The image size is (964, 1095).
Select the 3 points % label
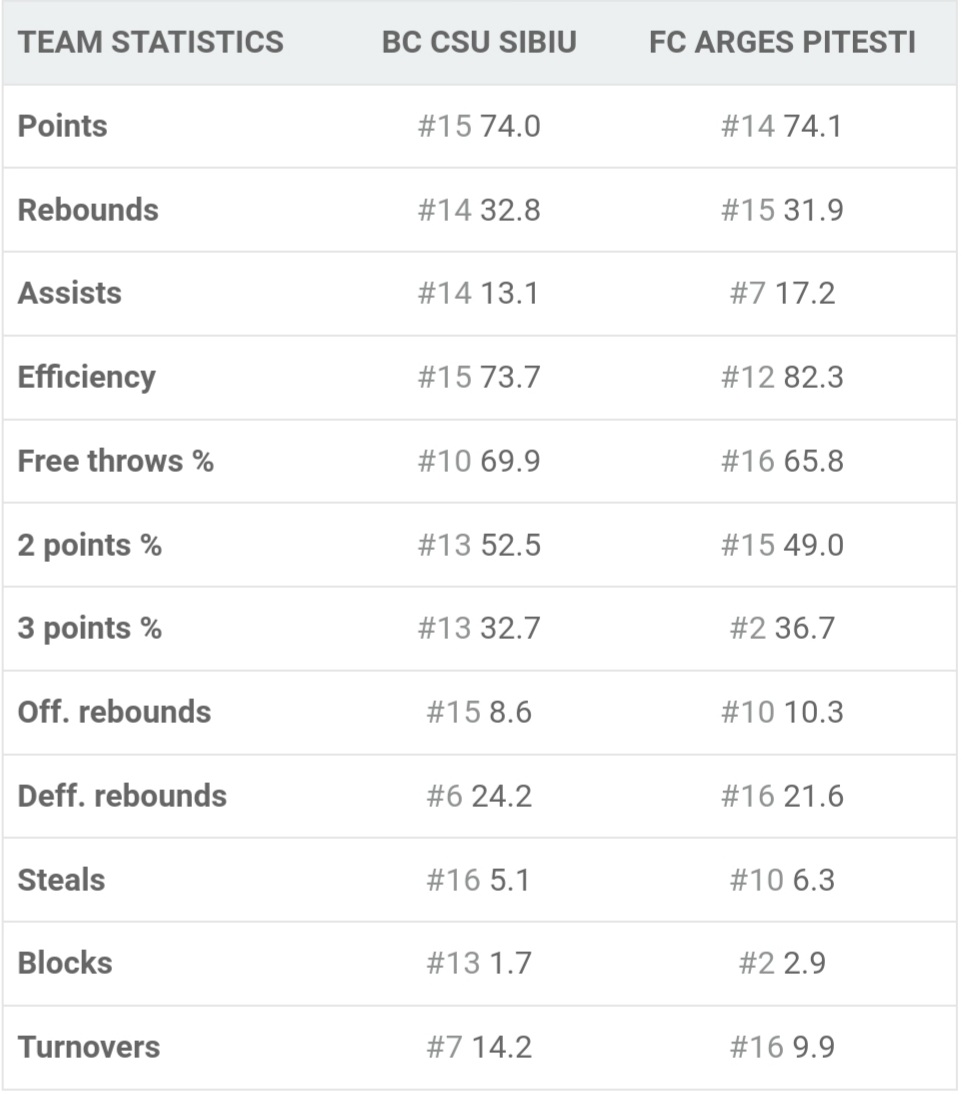tap(90, 629)
